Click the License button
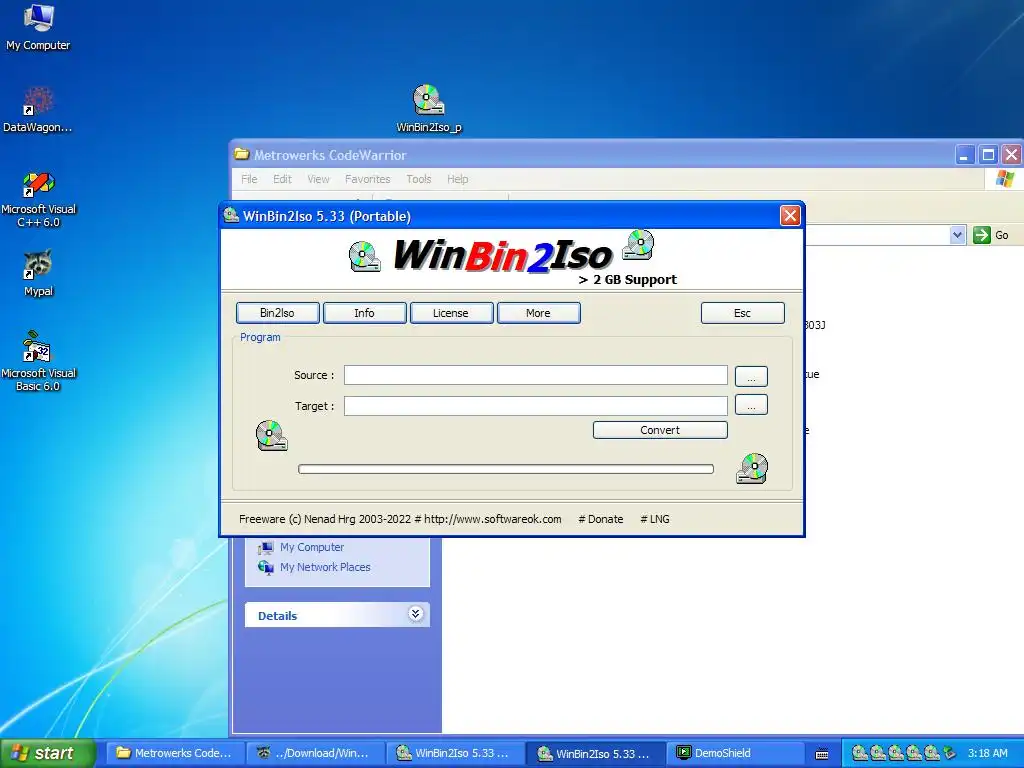 (451, 313)
